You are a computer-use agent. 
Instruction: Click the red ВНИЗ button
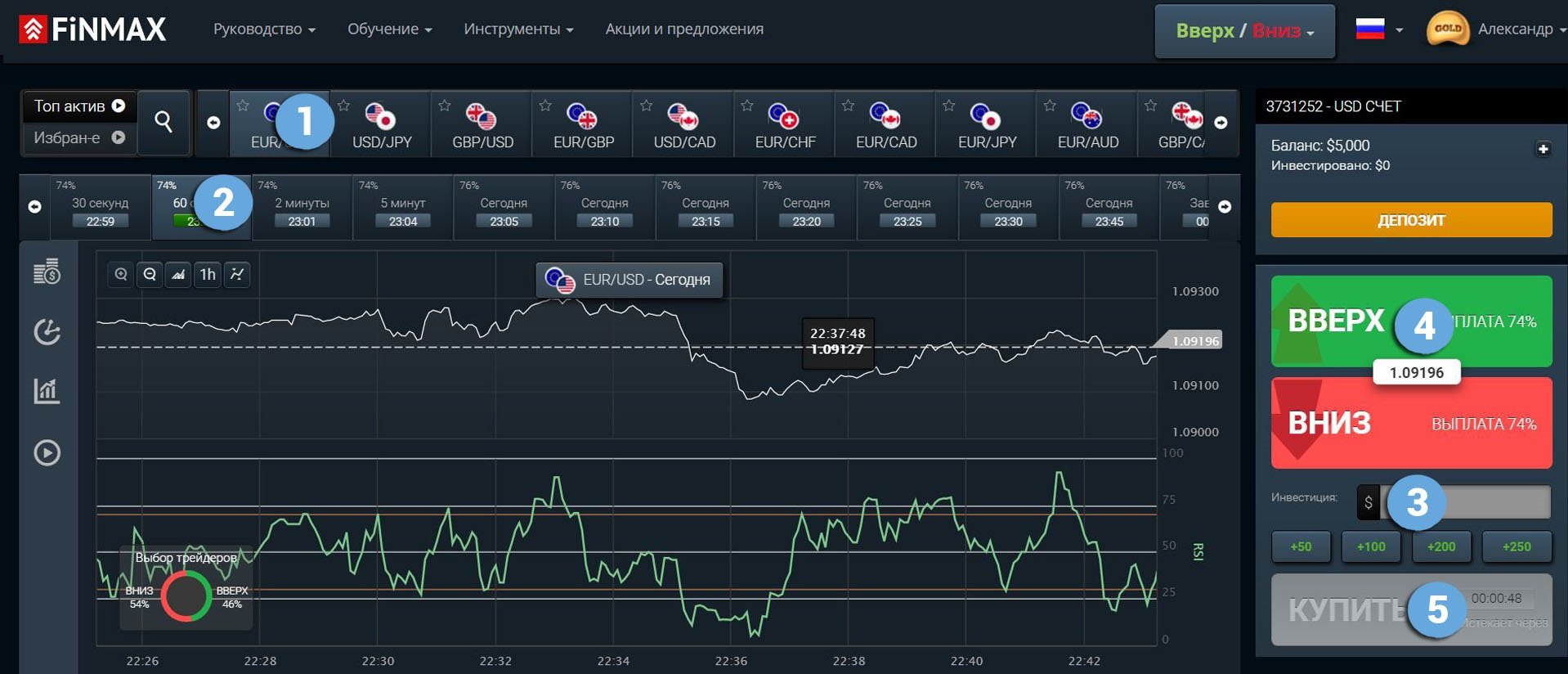(1411, 423)
